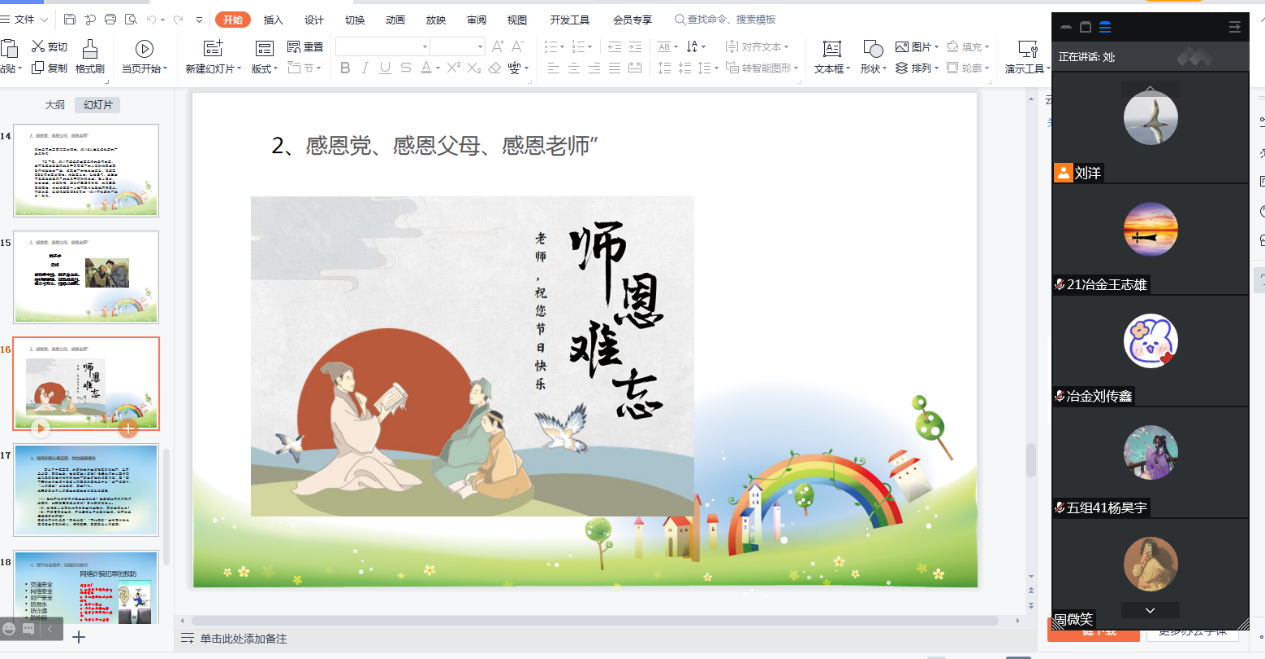This screenshot has height=659, width=1265.
Task: Activate the Format Painter (格式刷) brush
Action: coord(90,57)
